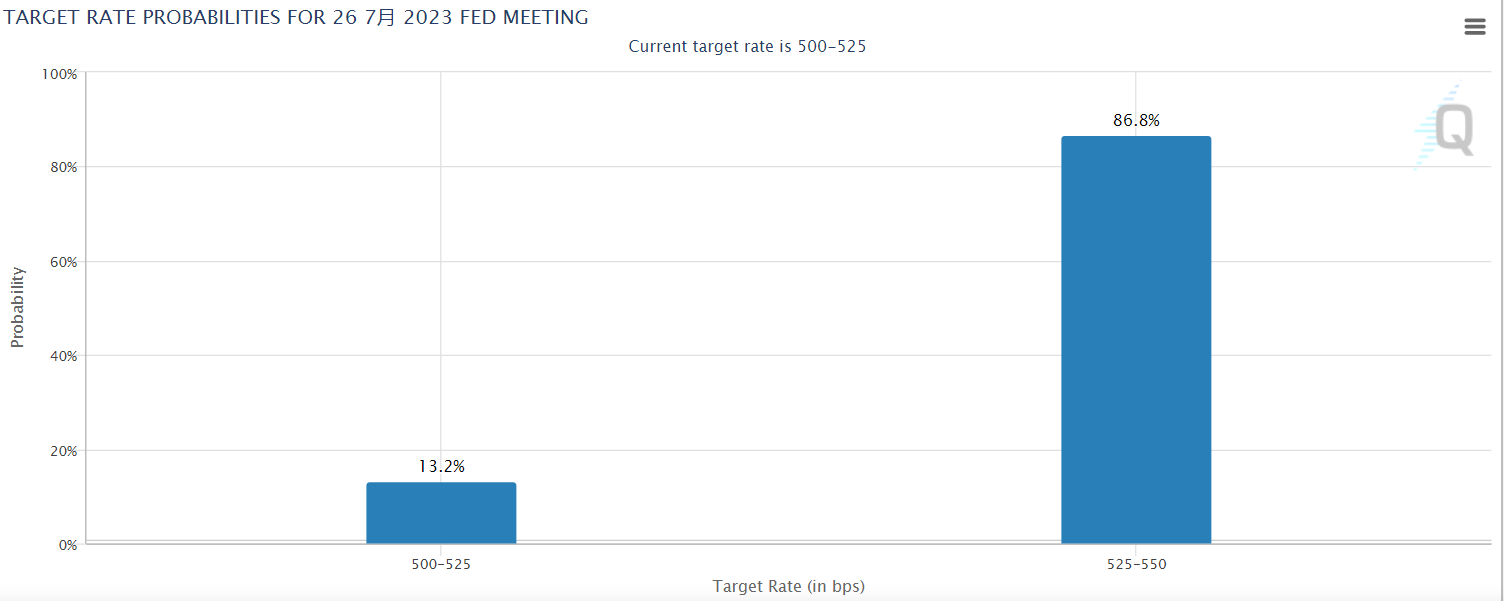Click the Probability y-axis title
Image resolution: width=1504 pixels, height=601 pixels.
17,307
